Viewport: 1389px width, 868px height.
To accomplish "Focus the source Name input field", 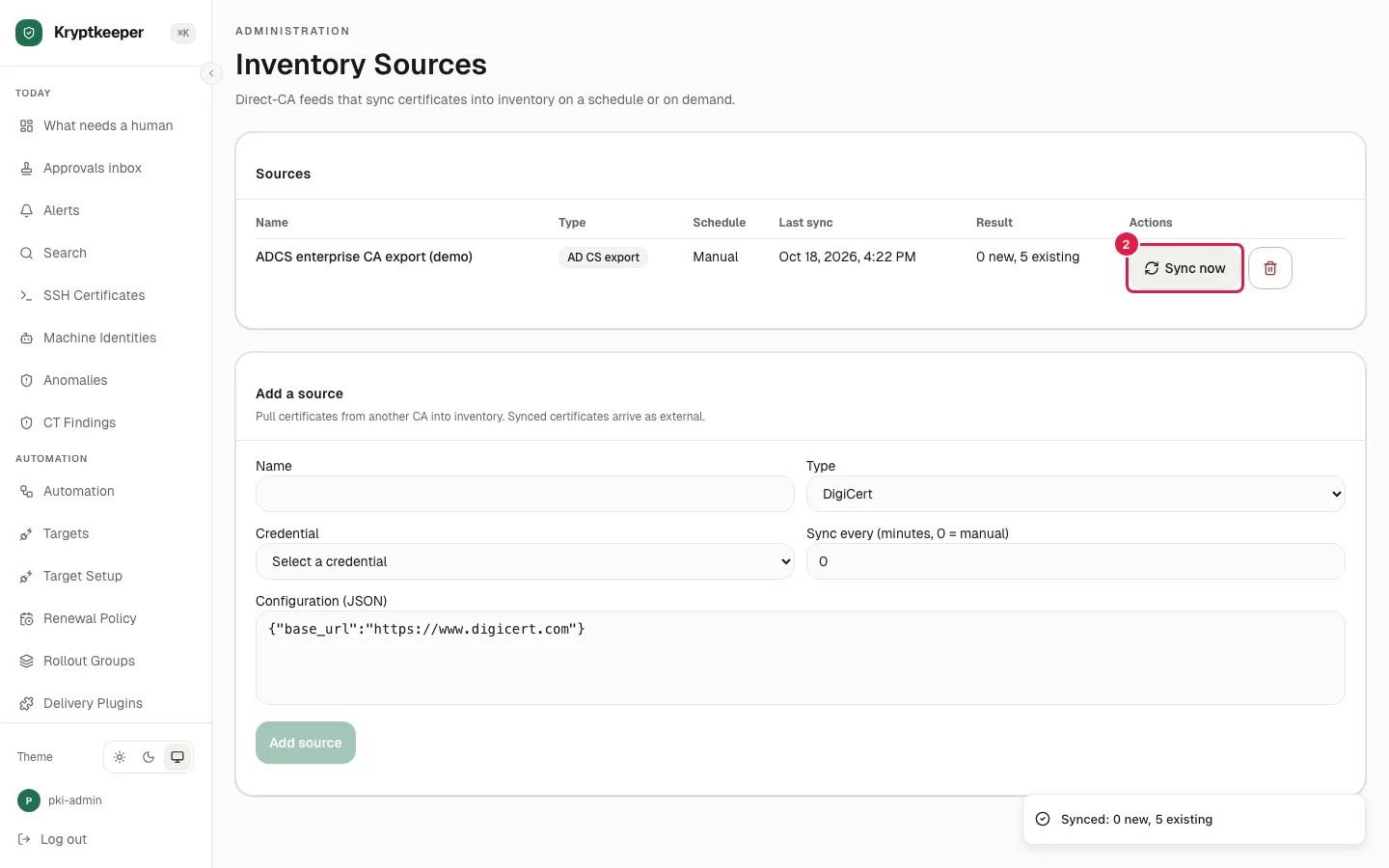I will (525, 494).
